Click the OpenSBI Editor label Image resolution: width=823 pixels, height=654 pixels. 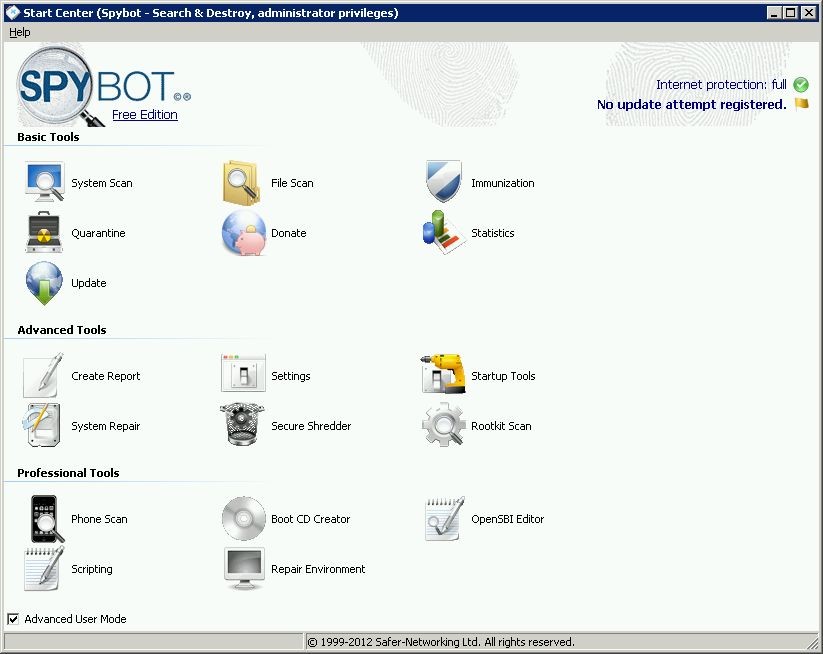508,519
